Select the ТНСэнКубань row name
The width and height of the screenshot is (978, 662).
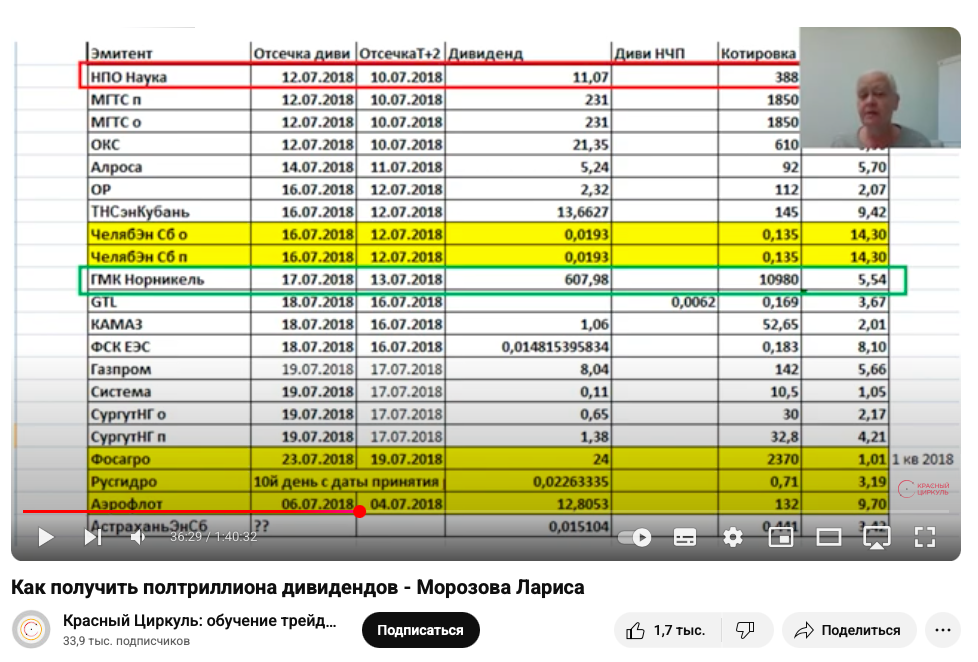coord(140,212)
